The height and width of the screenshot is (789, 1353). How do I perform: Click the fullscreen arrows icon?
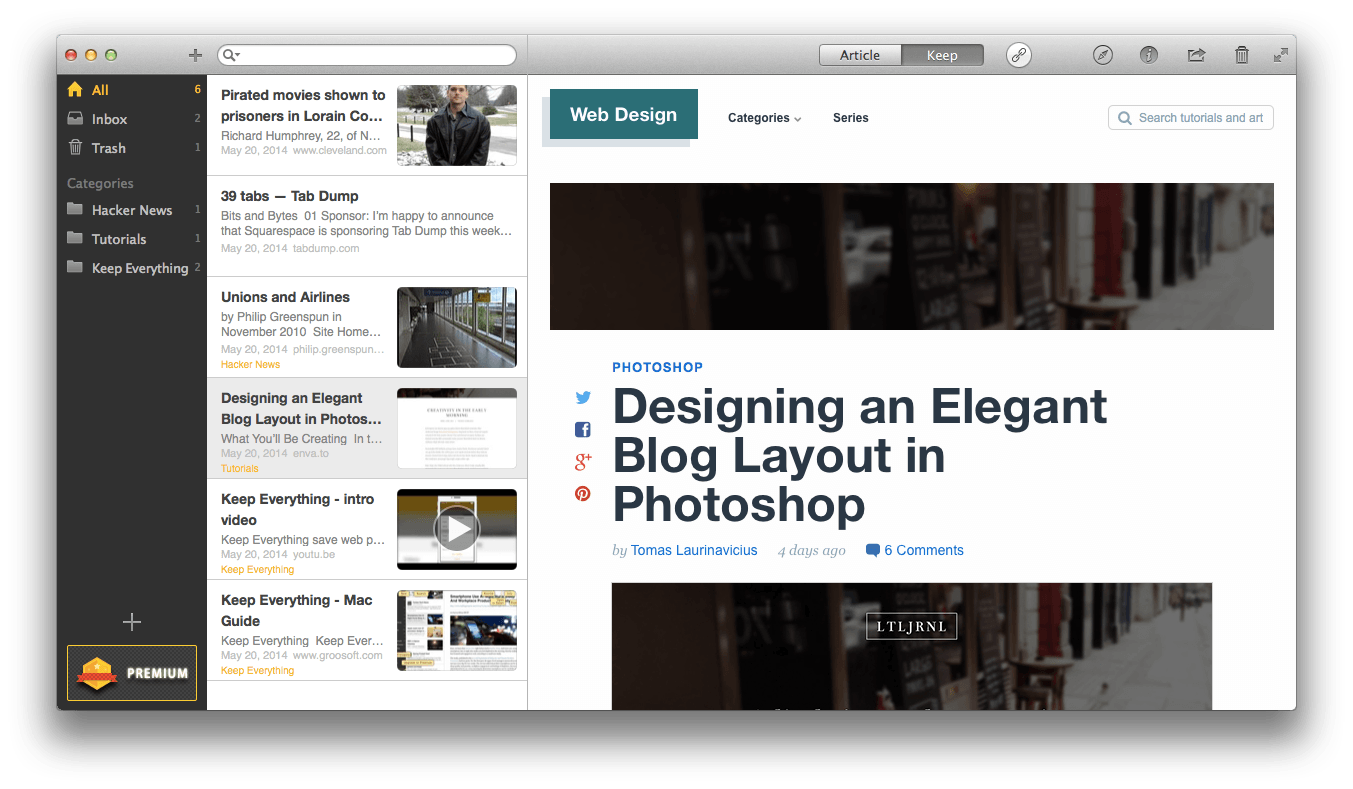(x=1281, y=55)
